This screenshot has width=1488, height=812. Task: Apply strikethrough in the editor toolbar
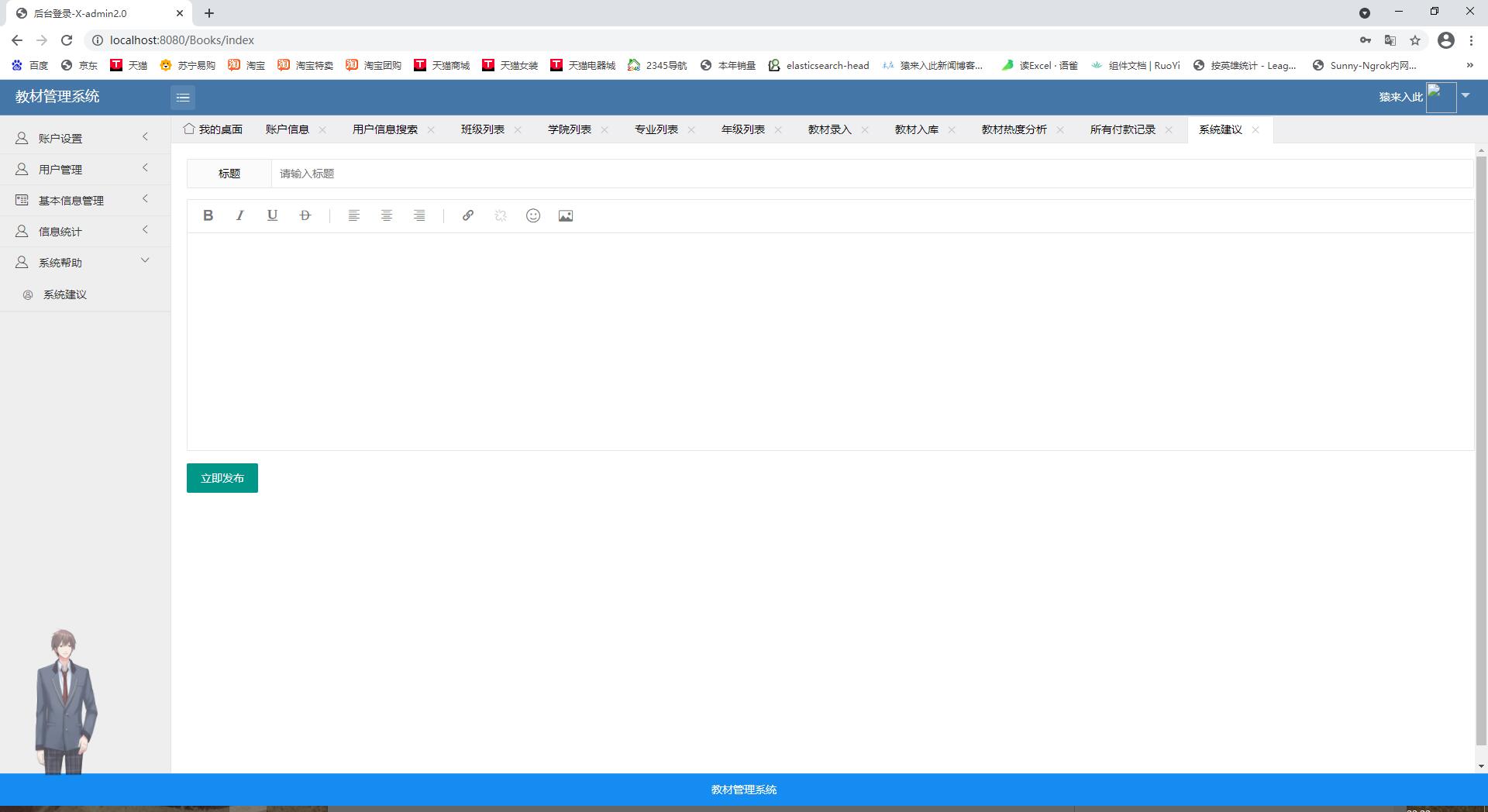[x=305, y=215]
